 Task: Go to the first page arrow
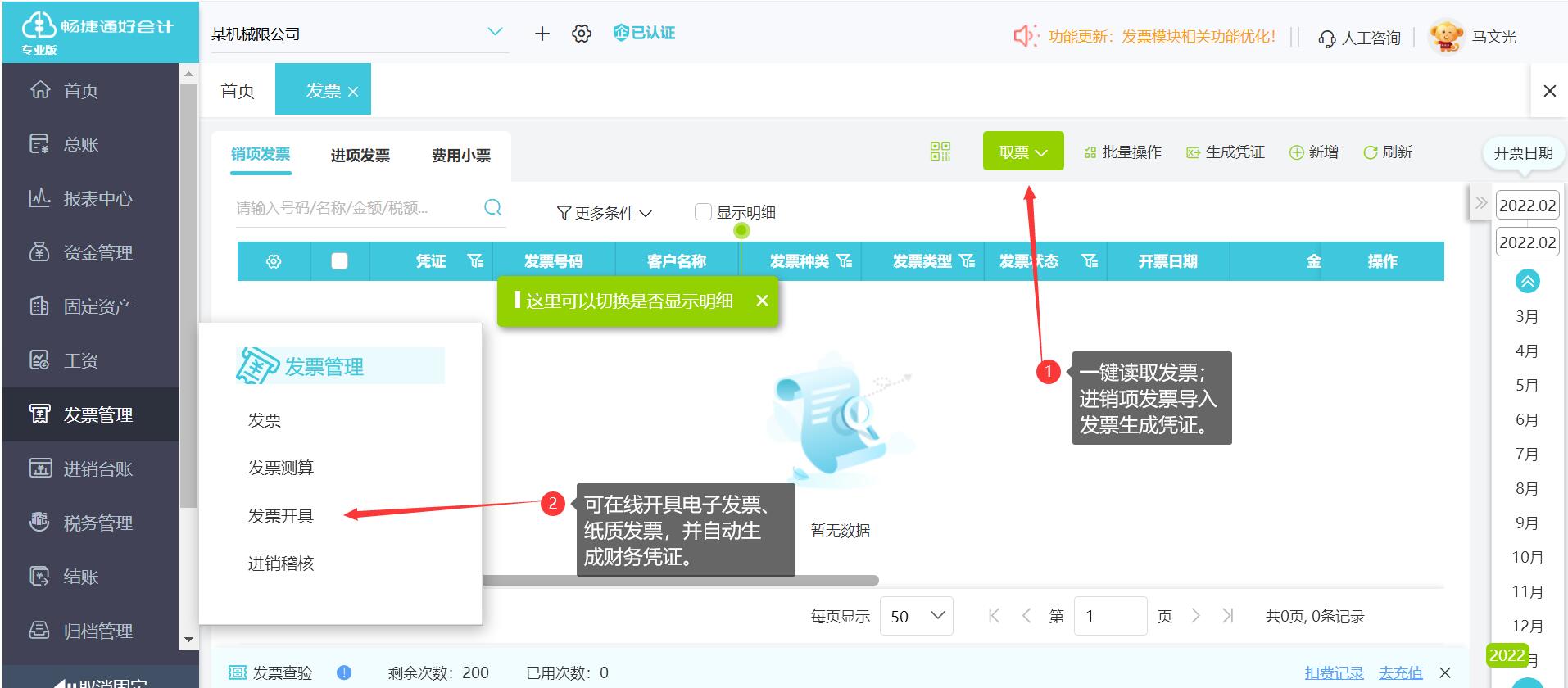point(994,616)
